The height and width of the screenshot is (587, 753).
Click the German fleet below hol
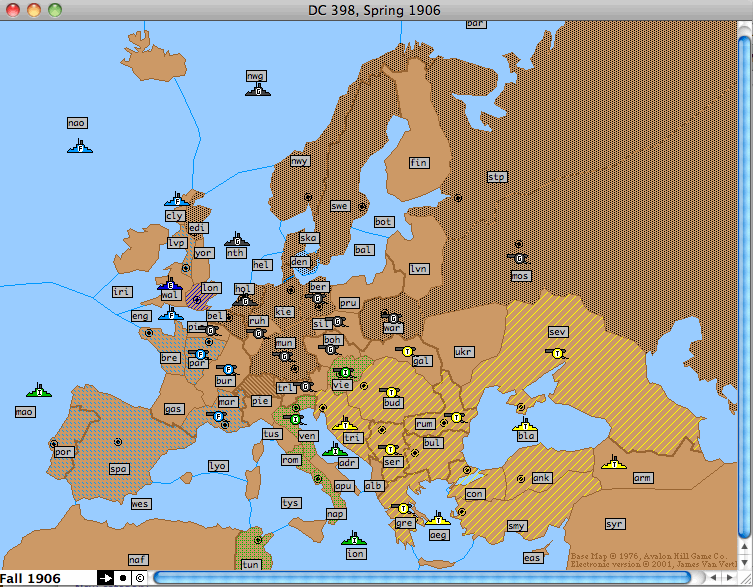coord(245,301)
